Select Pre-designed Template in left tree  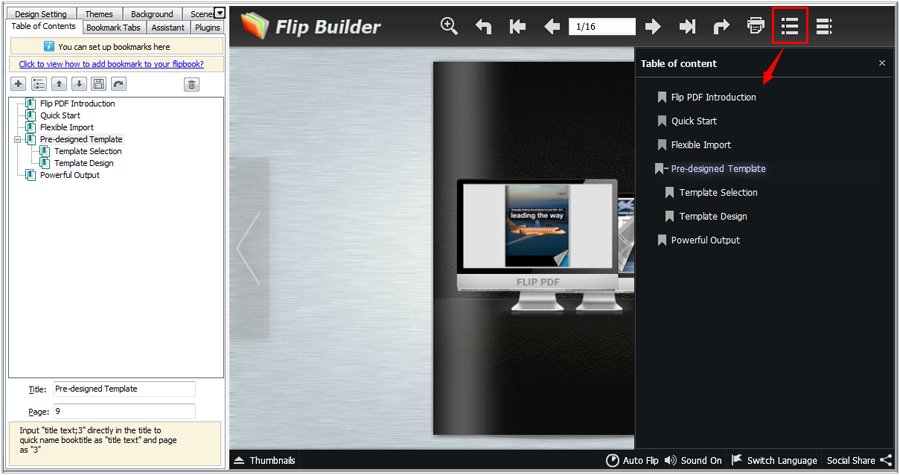pos(81,139)
